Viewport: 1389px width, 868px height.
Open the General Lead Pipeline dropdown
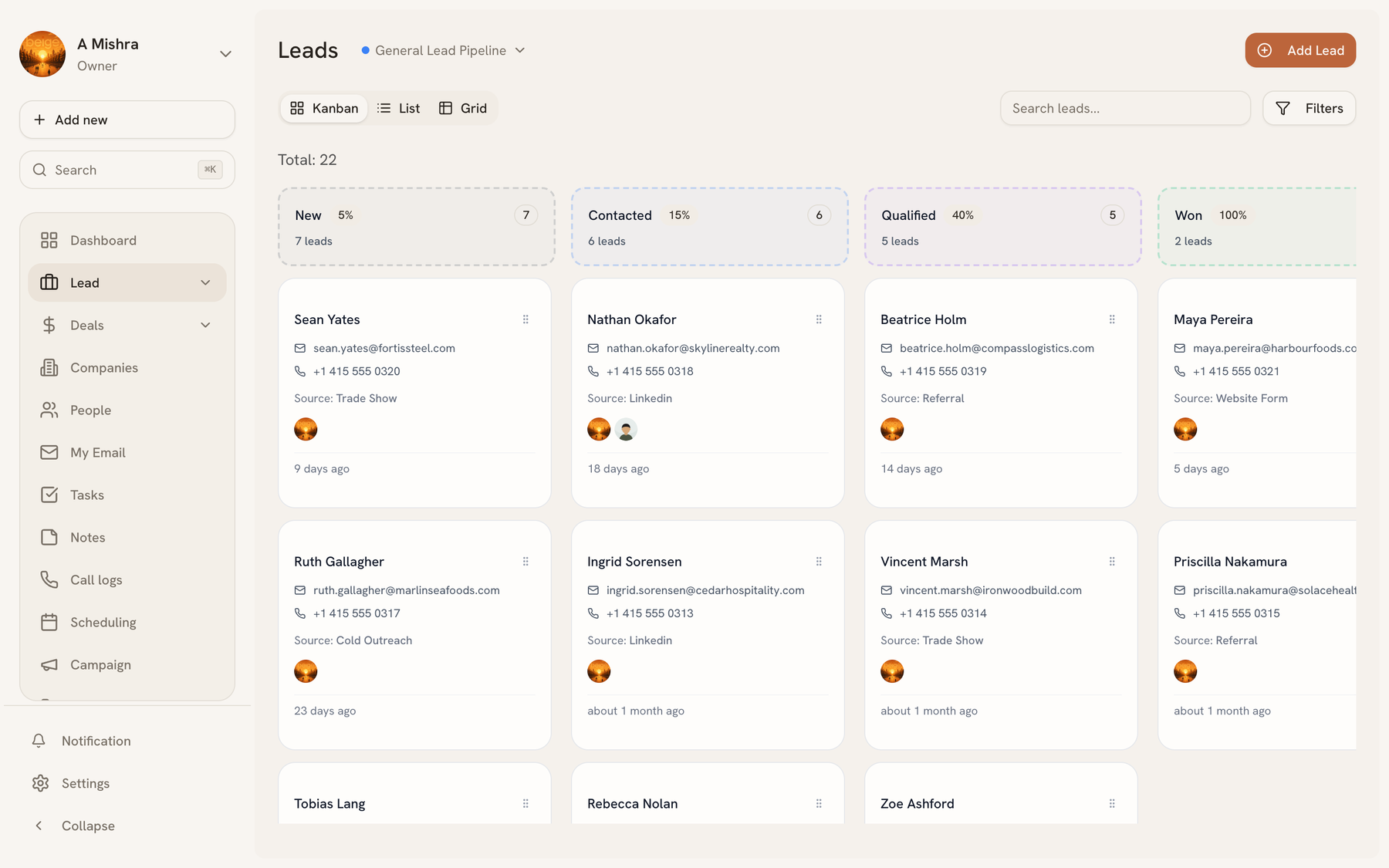pyautogui.click(x=444, y=50)
